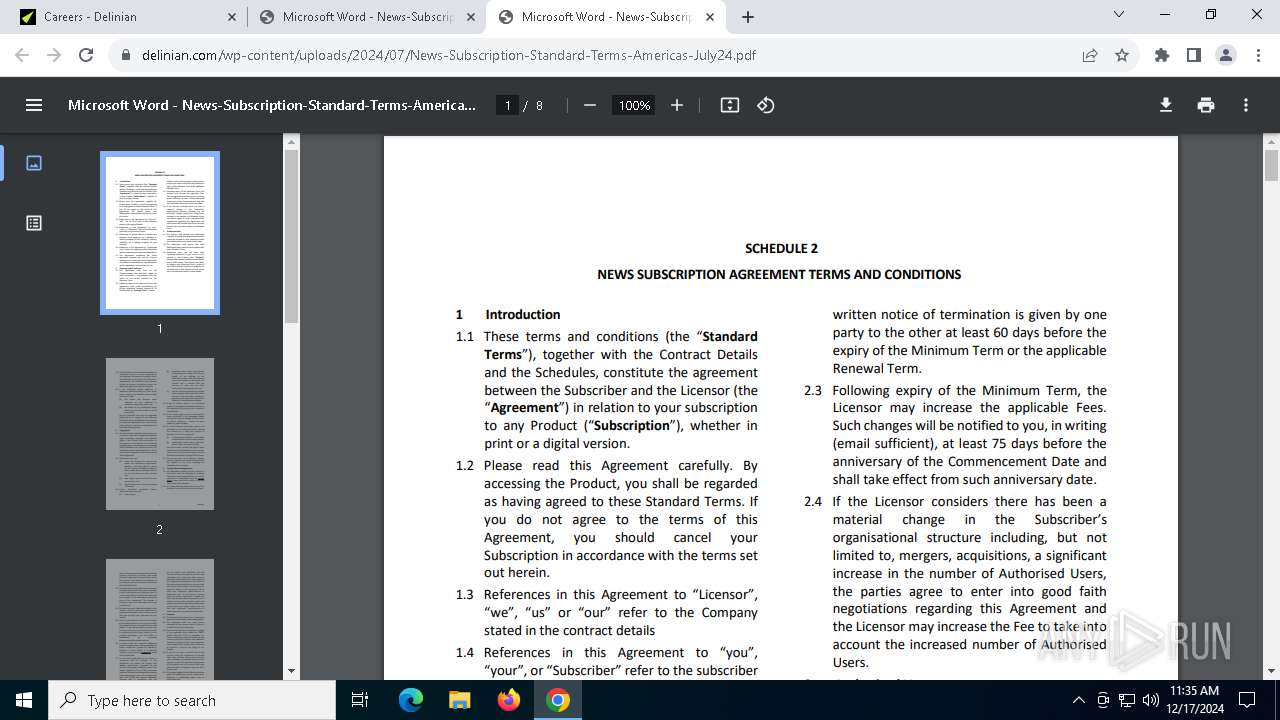Close the middle Microsoft Word tab
This screenshot has height=720, width=1280.
pos(471,17)
